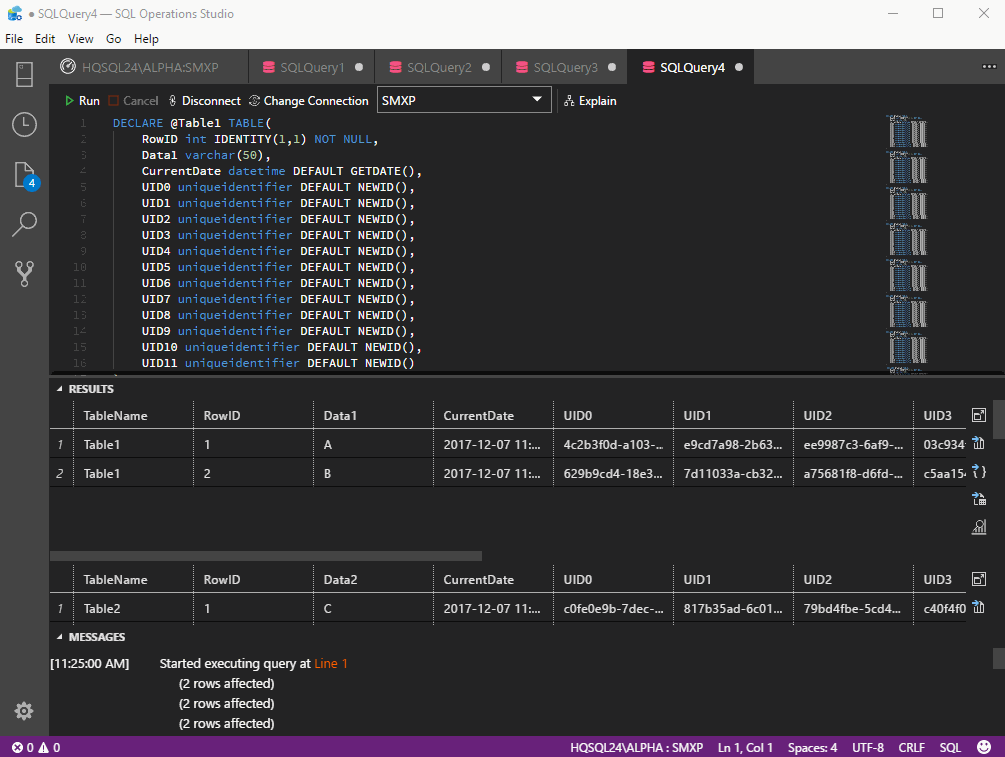
Task: Open the SMXP database dropdown
Action: point(464,100)
